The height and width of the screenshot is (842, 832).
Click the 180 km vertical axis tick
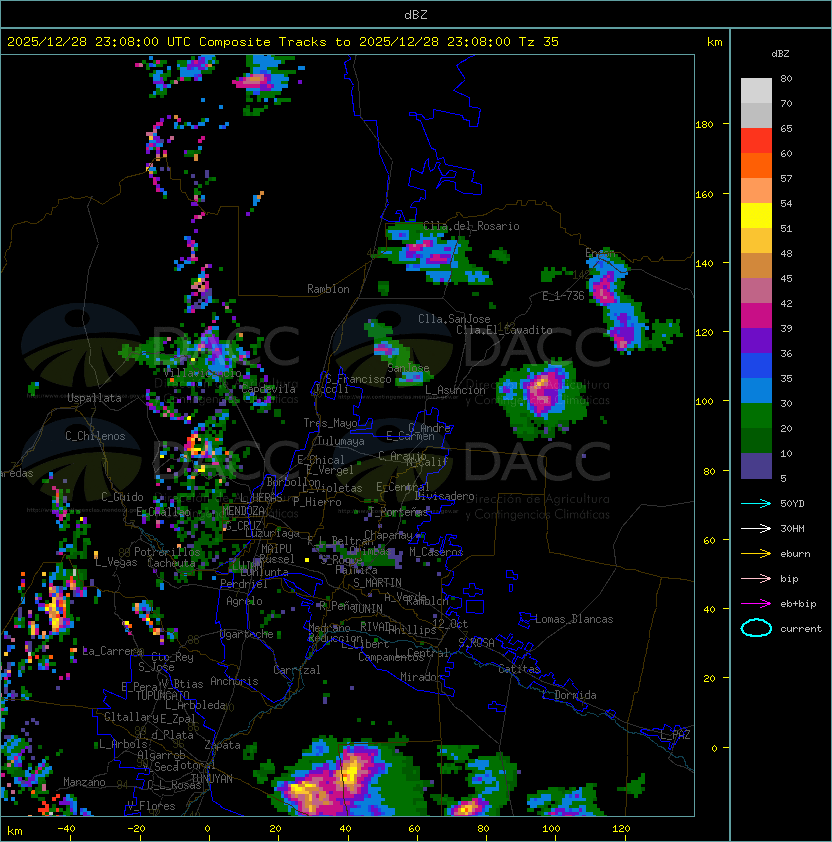click(704, 125)
